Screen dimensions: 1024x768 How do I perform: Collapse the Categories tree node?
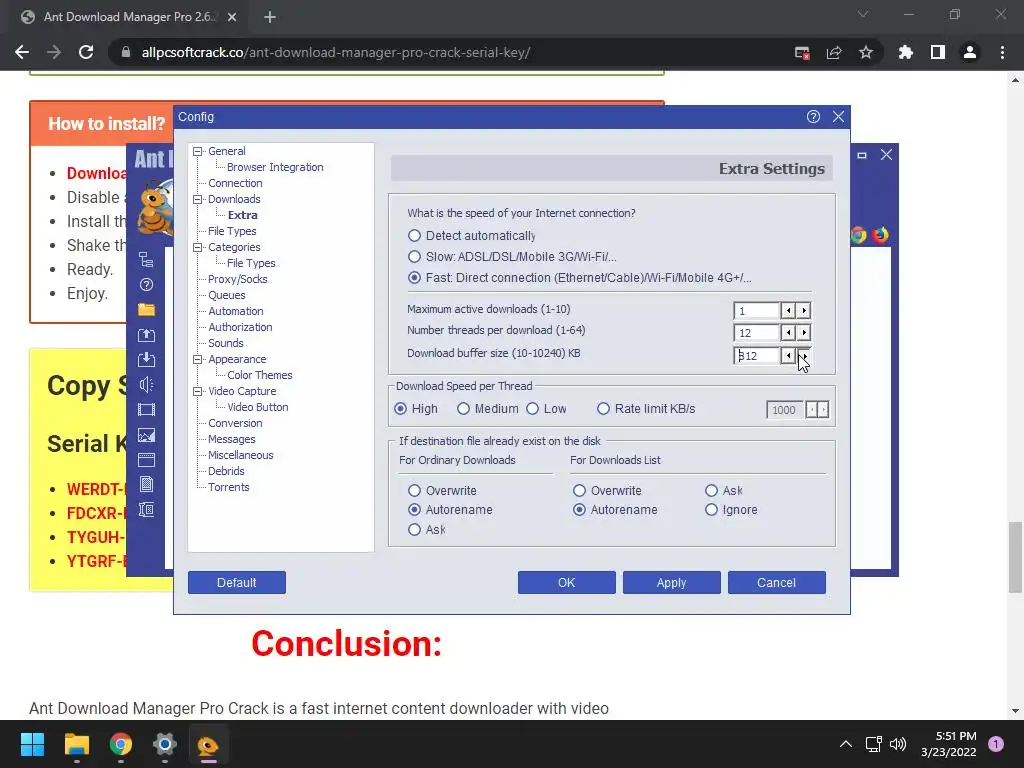click(x=197, y=248)
